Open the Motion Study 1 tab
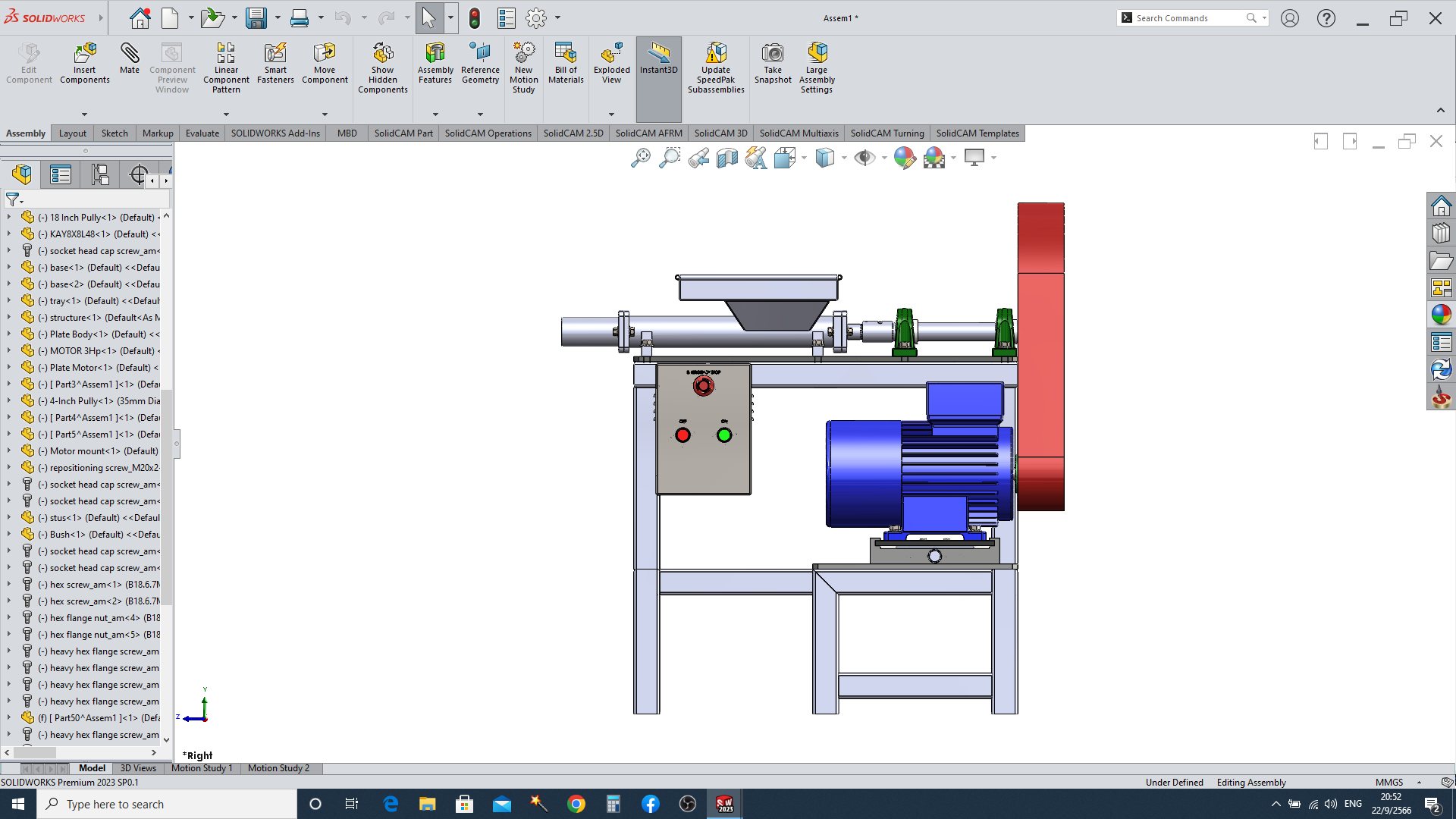 [202, 768]
